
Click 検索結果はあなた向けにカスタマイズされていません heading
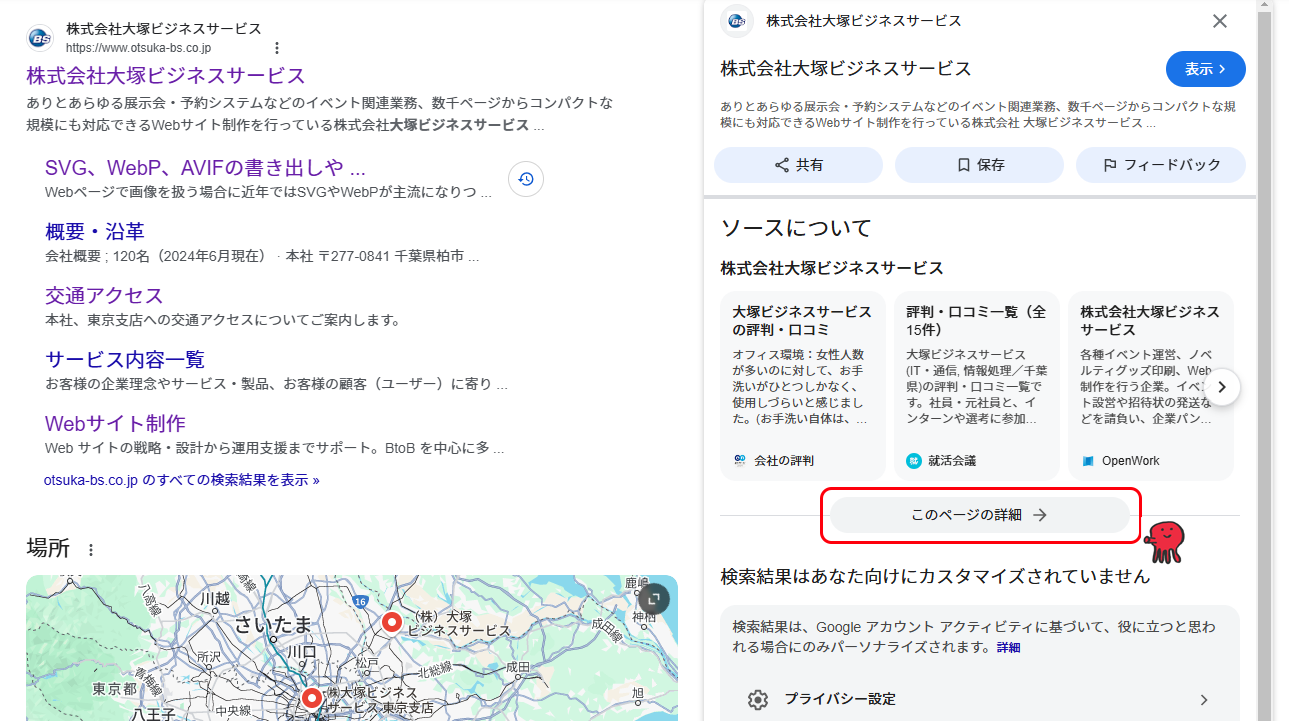click(x=935, y=577)
